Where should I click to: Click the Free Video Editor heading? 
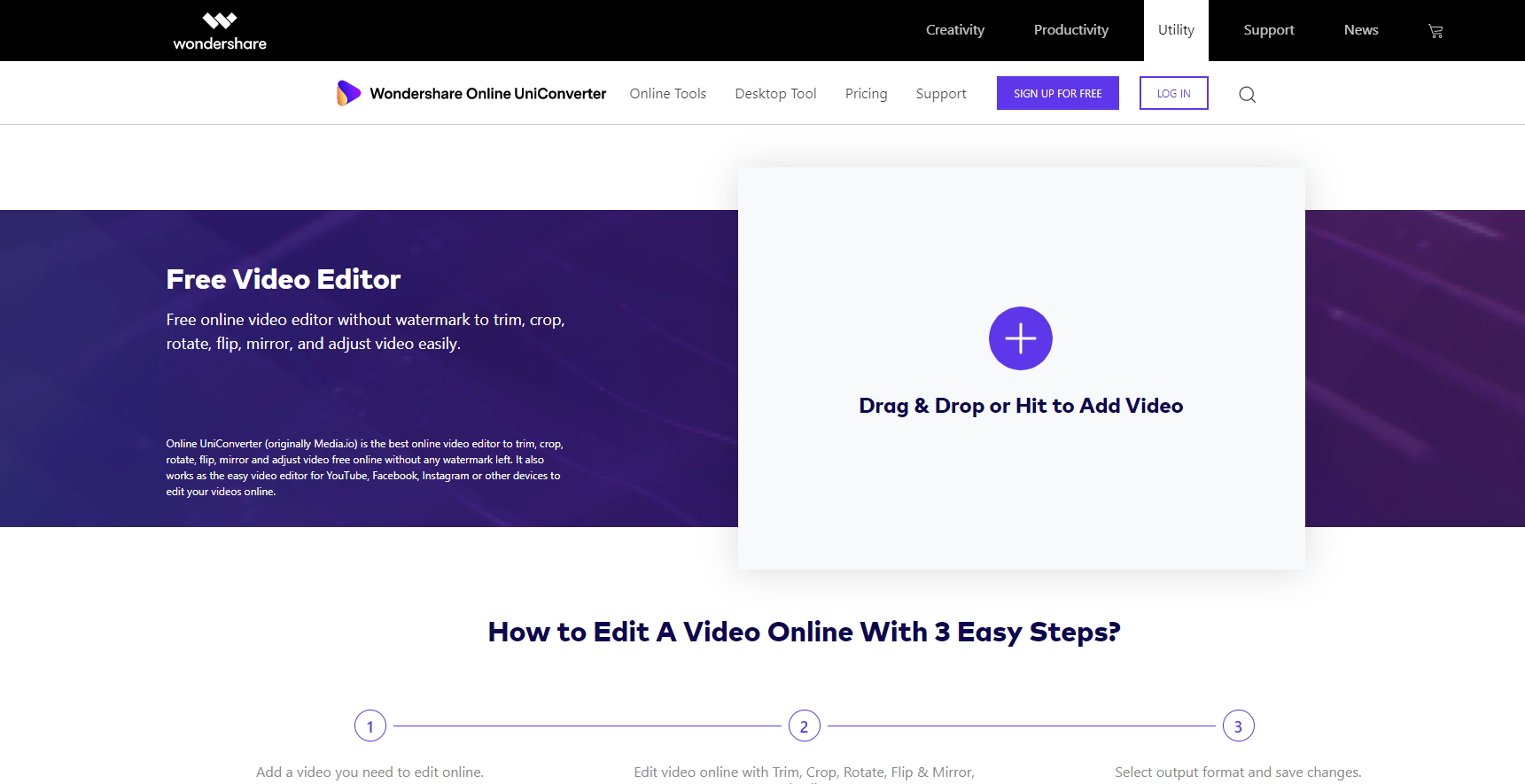coord(284,279)
